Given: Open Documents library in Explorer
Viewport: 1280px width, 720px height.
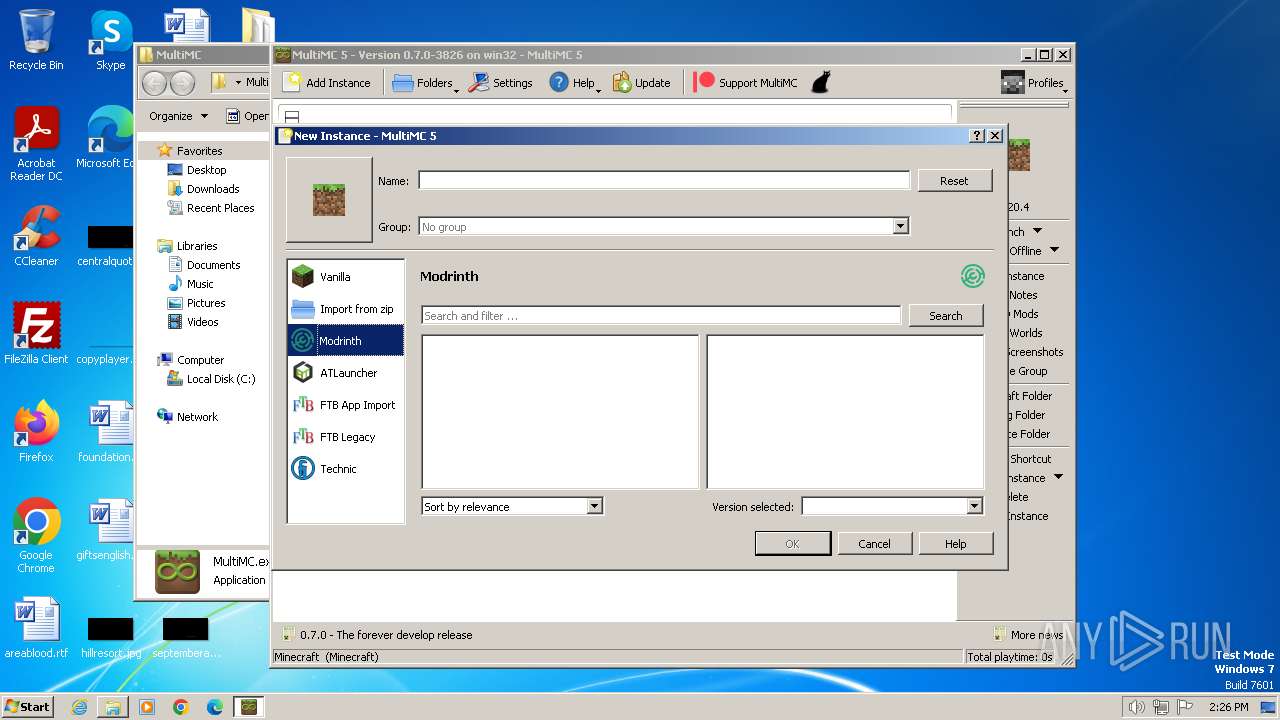Looking at the screenshot, I should tap(213, 265).
